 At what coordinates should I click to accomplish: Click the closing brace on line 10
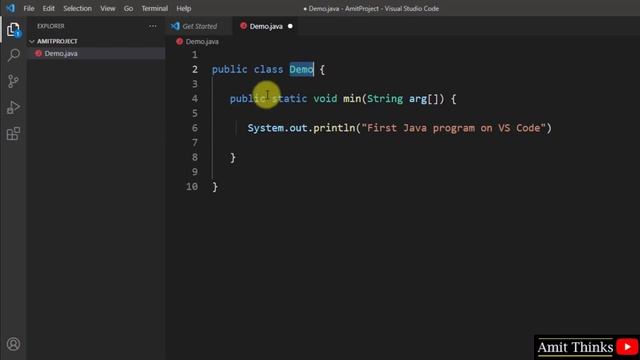click(x=215, y=187)
